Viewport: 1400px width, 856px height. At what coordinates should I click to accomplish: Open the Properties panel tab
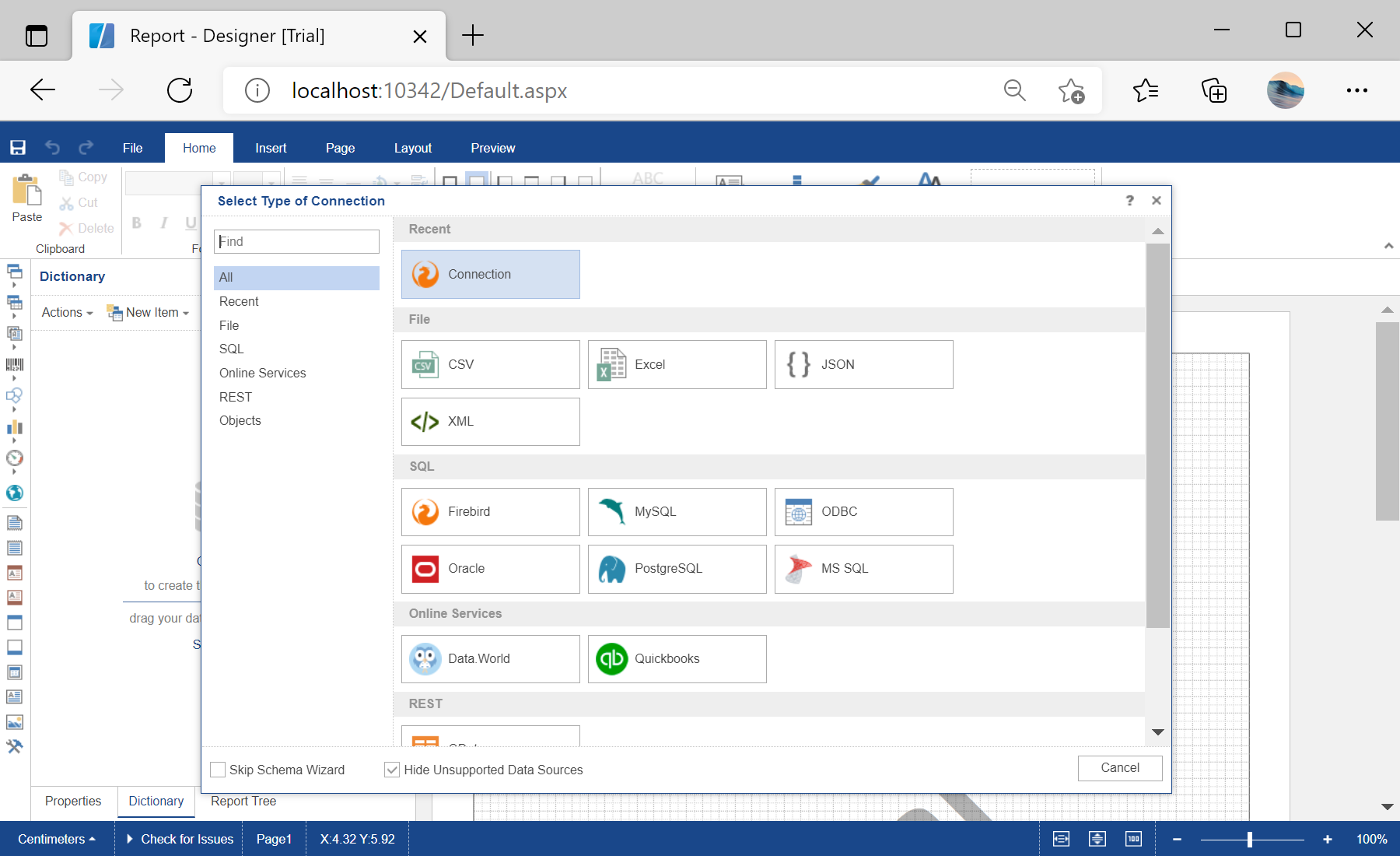[73, 801]
